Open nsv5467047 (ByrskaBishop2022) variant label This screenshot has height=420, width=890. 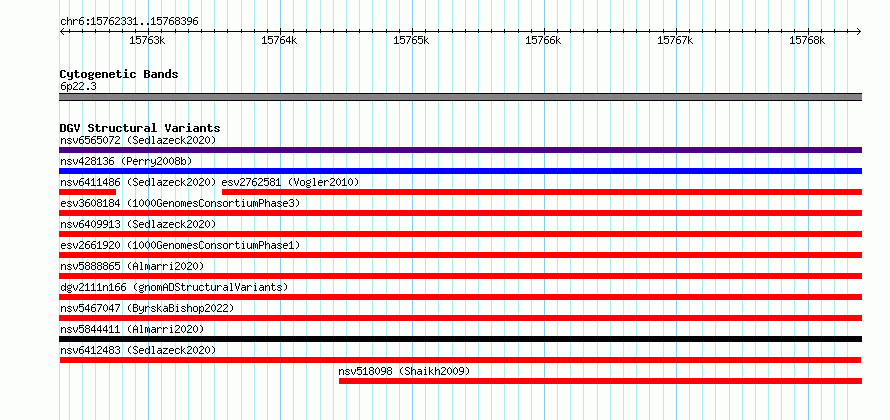[x=147, y=308]
